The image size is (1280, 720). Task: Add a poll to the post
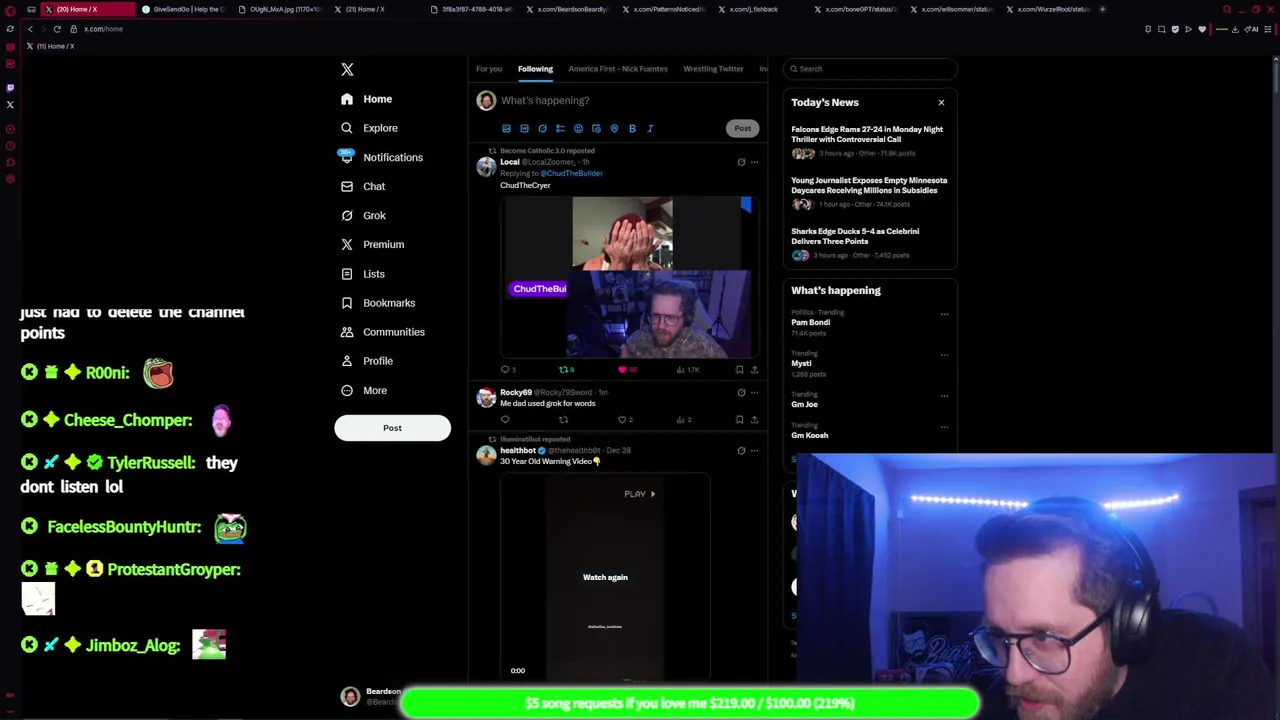[x=560, y=128]
